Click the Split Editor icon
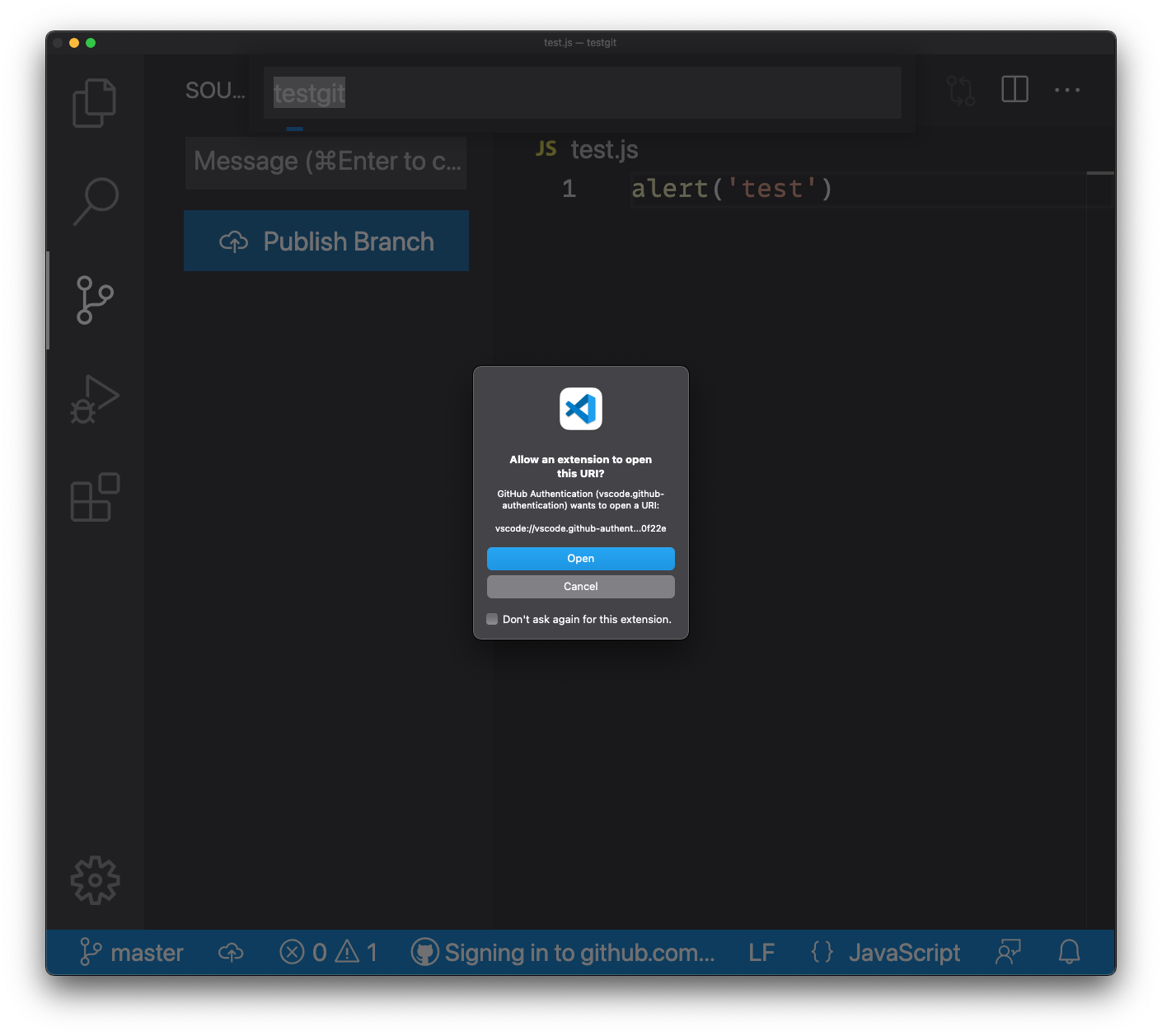Image resolution: width=1162 pixels, height=1036 pixels. point(1014,89)
